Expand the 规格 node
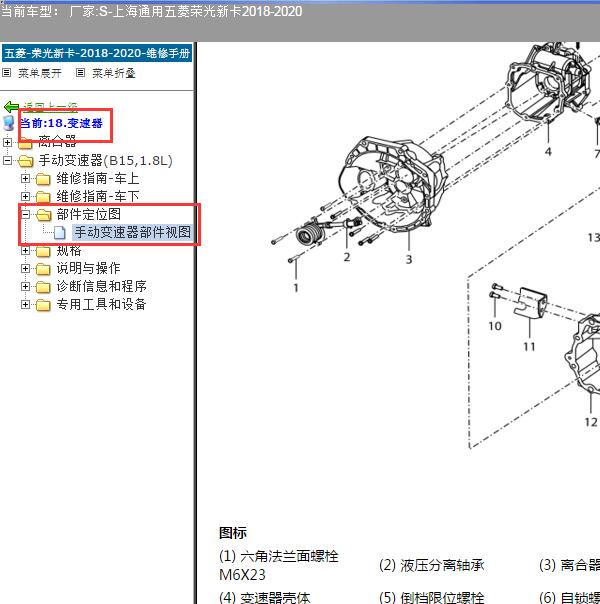This screenshot has height=604, width=600. [x=25, y=251]
